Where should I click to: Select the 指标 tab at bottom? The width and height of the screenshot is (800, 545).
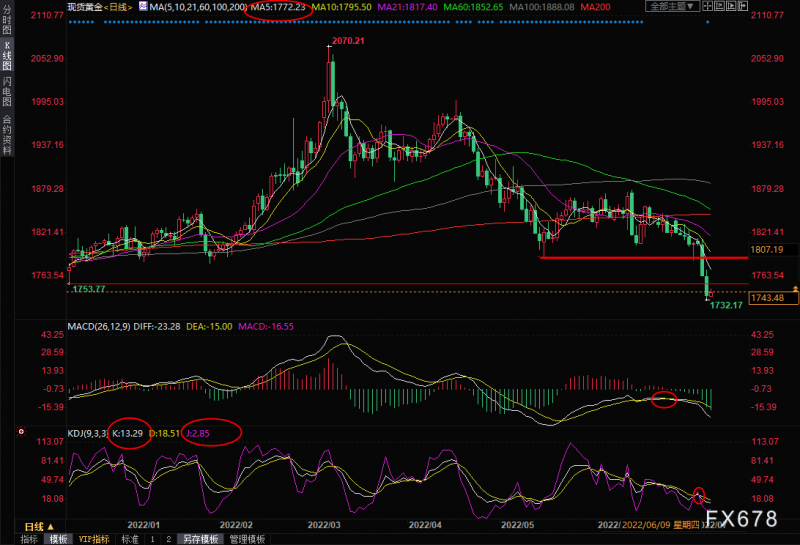[x=29, y=539]
